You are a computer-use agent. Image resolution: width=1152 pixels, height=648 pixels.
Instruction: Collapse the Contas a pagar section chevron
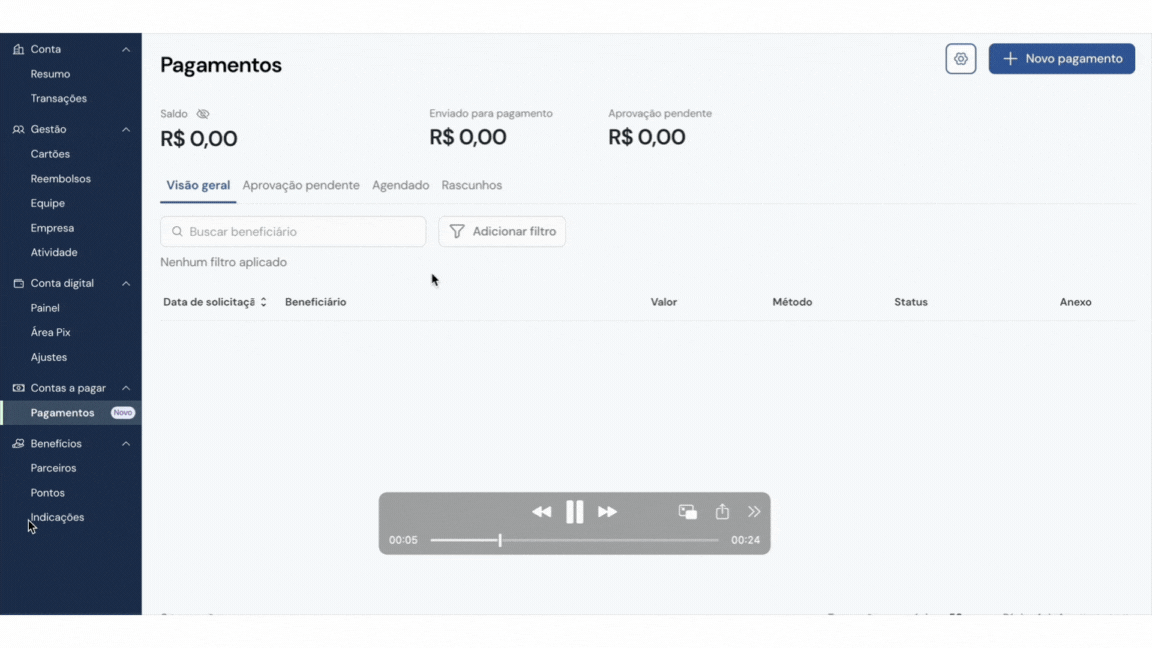126,388
